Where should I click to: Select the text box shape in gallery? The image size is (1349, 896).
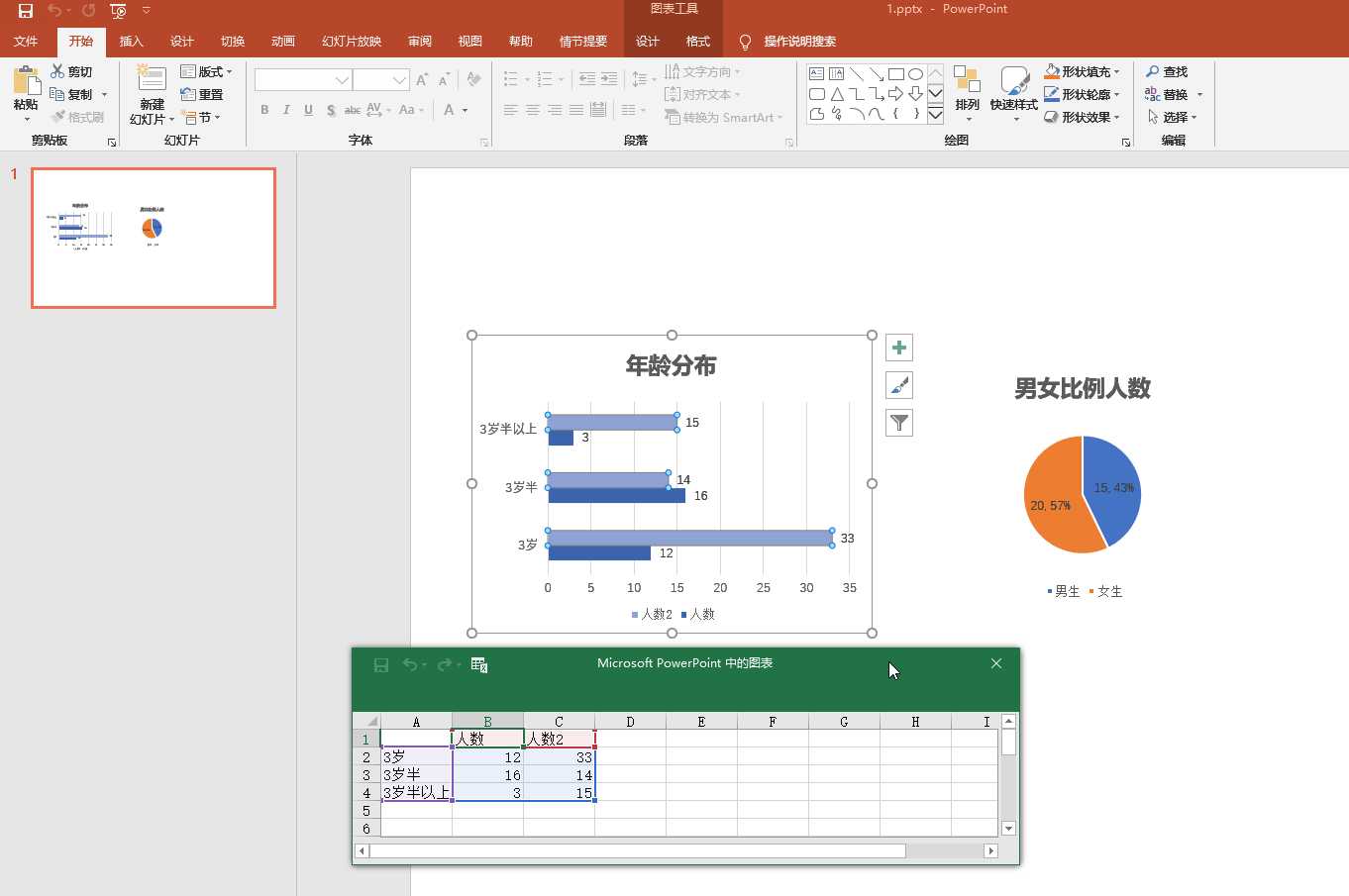[x=816, y=74]
